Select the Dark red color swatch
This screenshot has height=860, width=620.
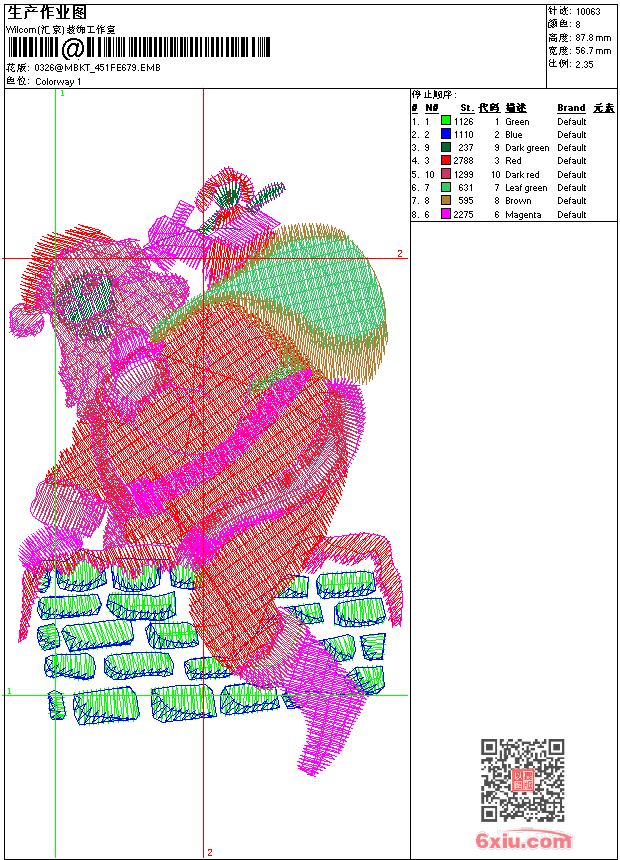(446, 174)
